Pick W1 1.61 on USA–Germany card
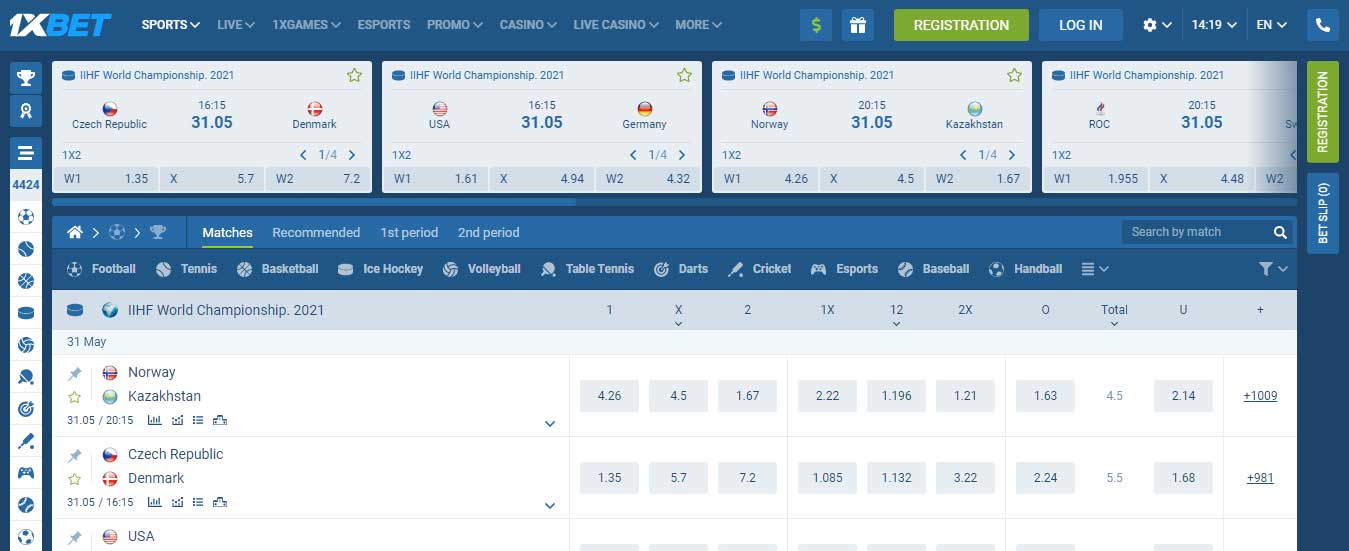This screenshot has width=1349, height=551. coord(437,179)
